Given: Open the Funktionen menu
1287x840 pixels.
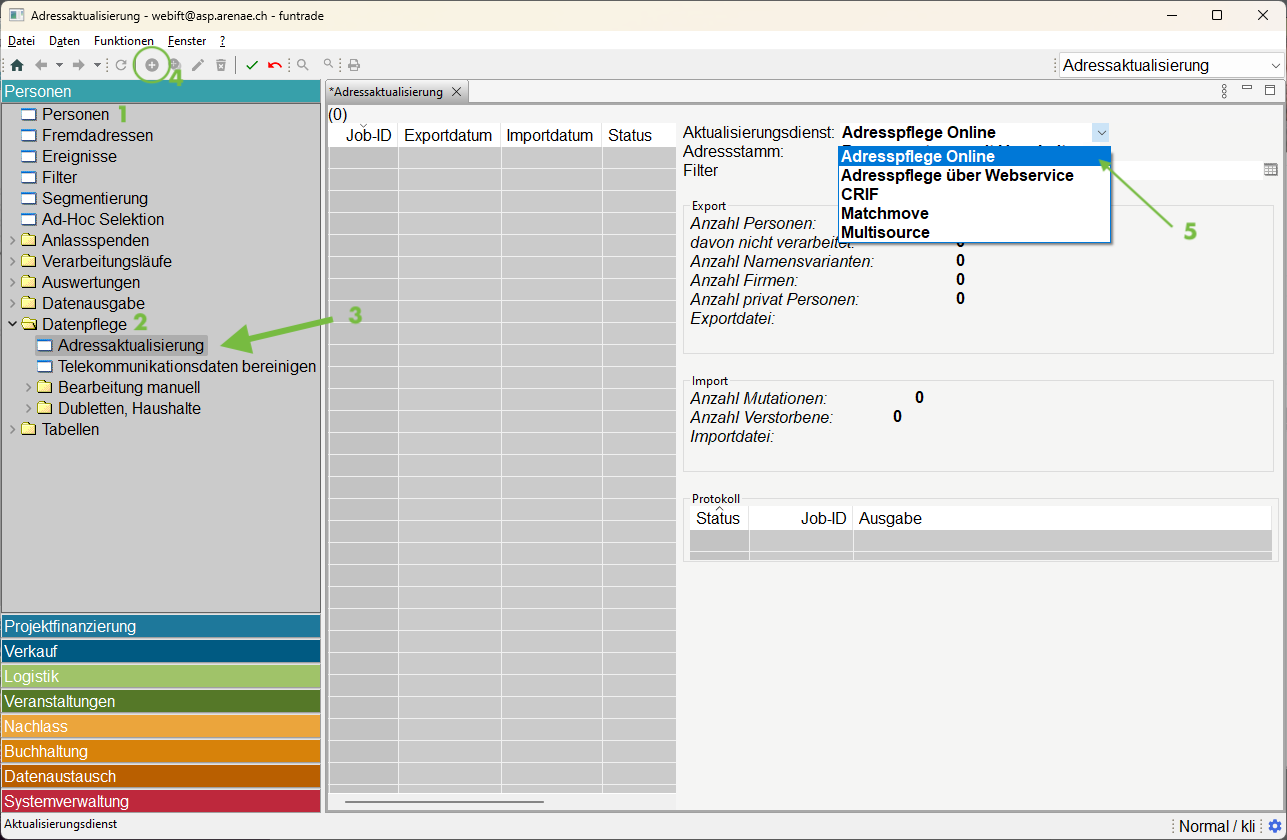Looking at the screenshot, I should tap(123, 41).
